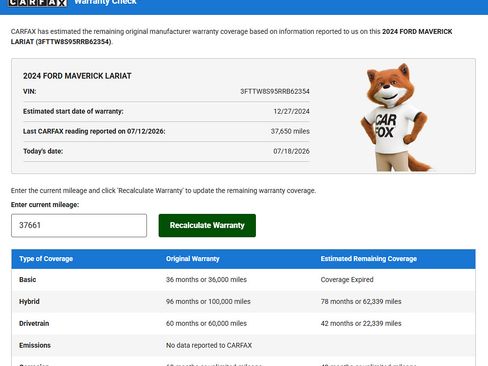The image size is (488, 366).
Task: Click the 'Last CARFAX reading reported on 07/12/2026:' label
Action: 94,131
